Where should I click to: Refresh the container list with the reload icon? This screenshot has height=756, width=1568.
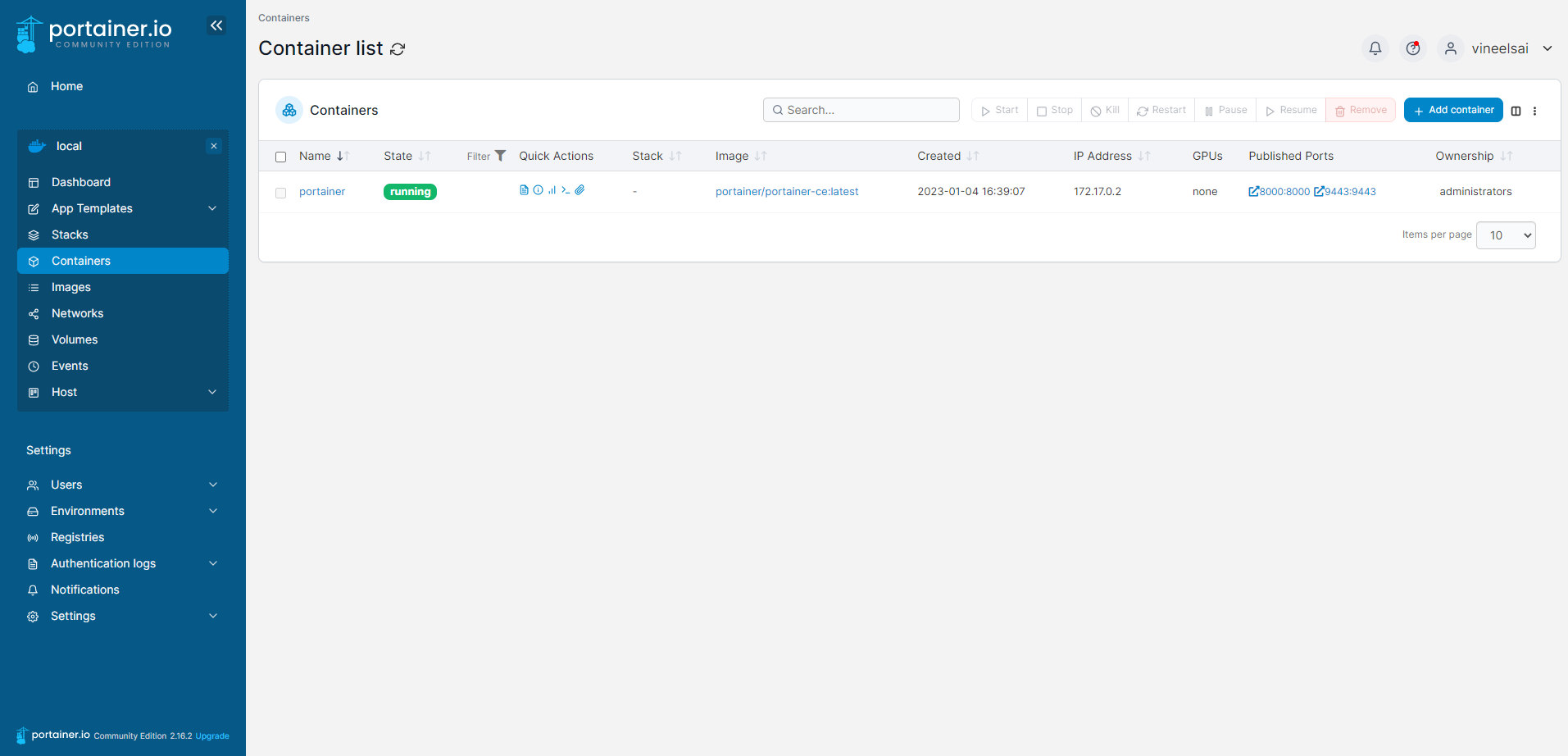click(398, 49)
